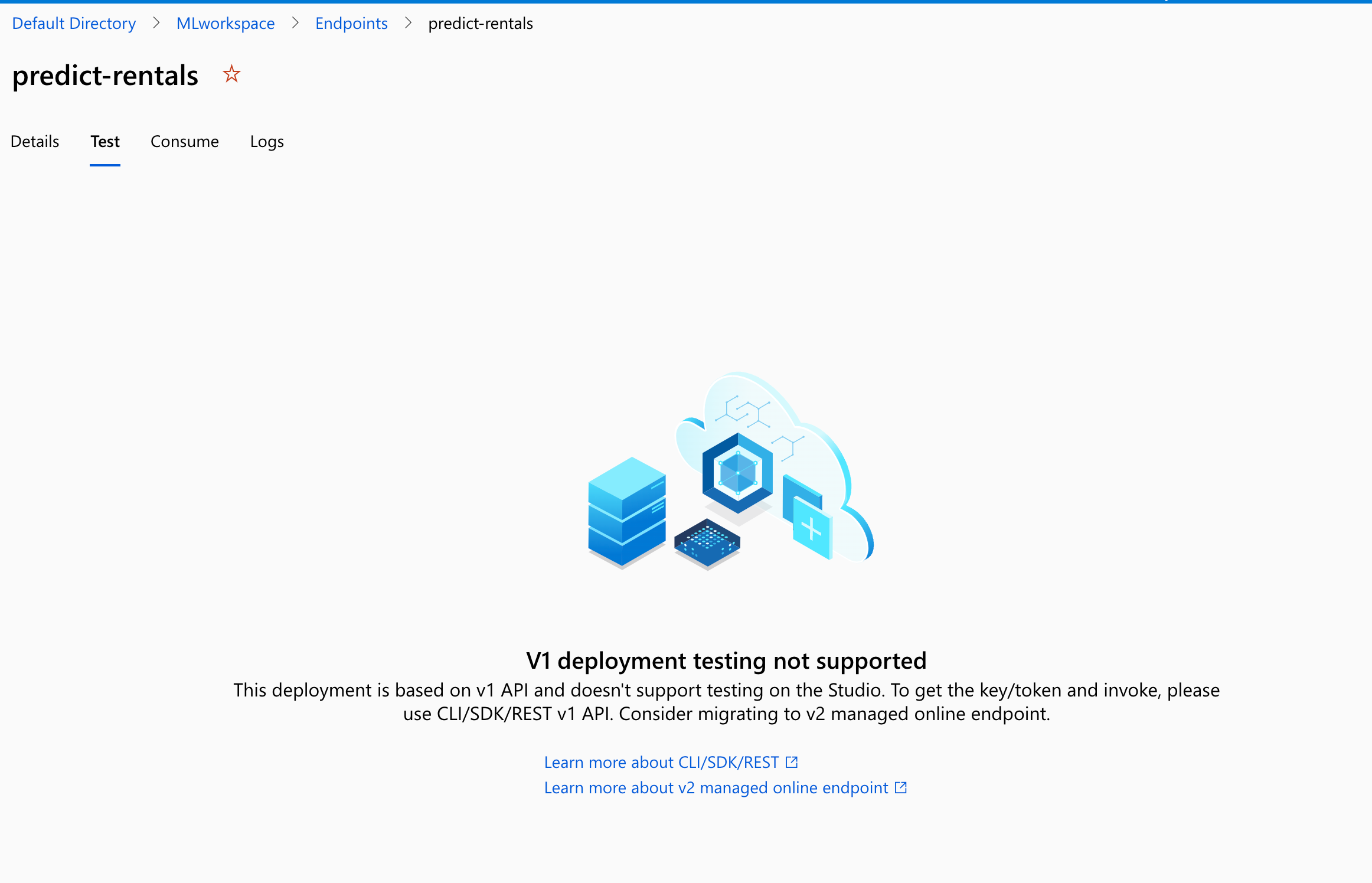Click external link icon beside CLI/SDK/REST

pyautogui.click(x=792, y=761)
